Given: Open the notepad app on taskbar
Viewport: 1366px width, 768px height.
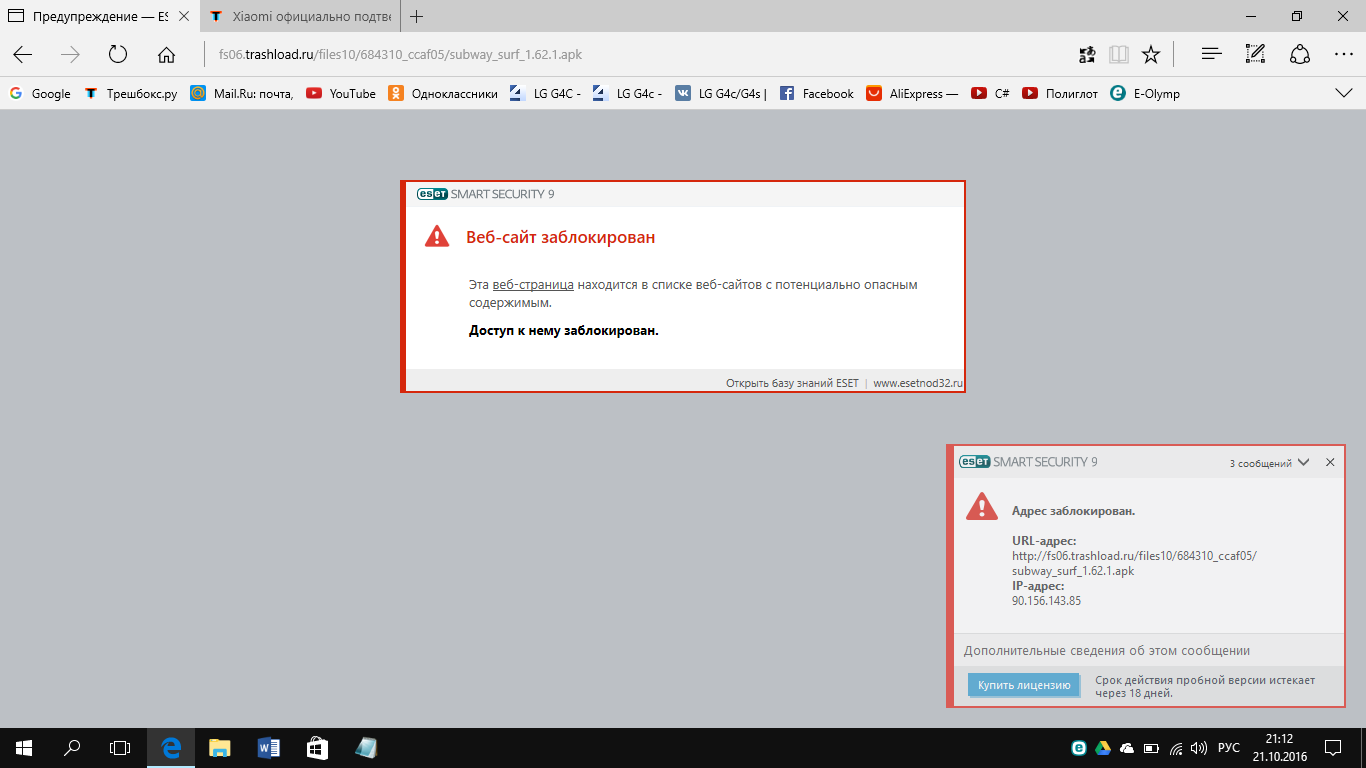Looking at the screenshot, I should (x=365, y=747).
